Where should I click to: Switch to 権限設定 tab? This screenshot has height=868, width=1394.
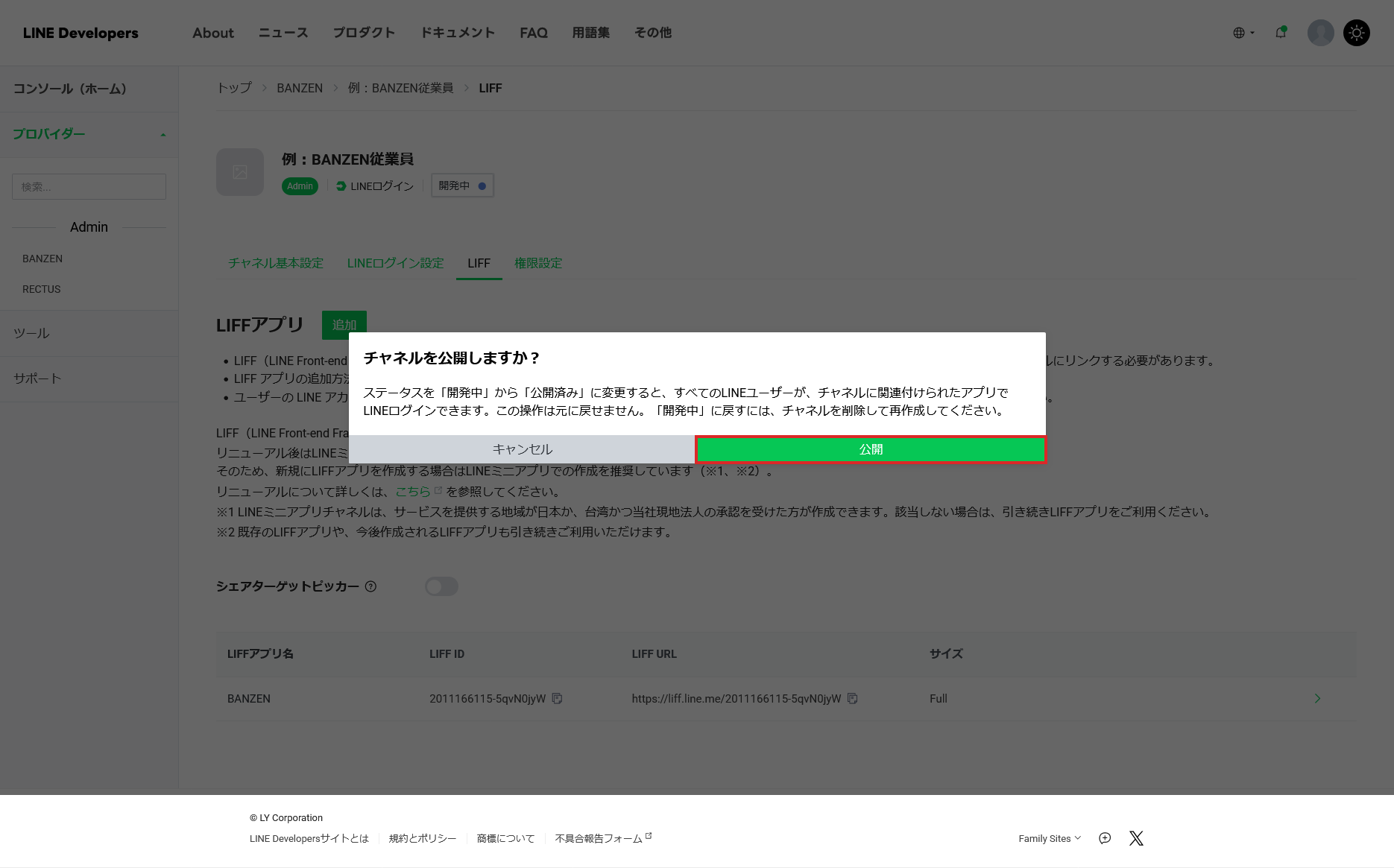(x=538, y=263)
